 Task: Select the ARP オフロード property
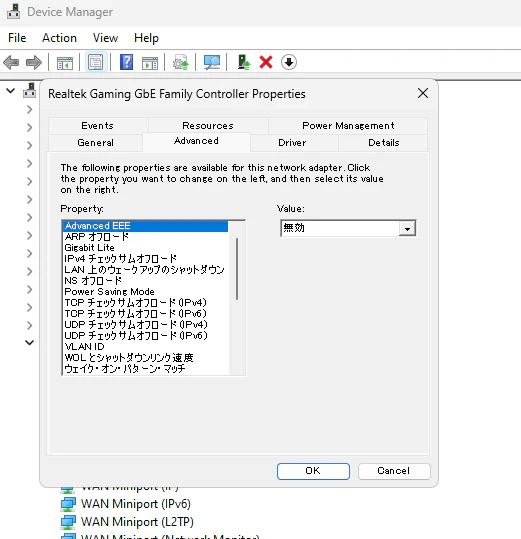click(146, 237)
